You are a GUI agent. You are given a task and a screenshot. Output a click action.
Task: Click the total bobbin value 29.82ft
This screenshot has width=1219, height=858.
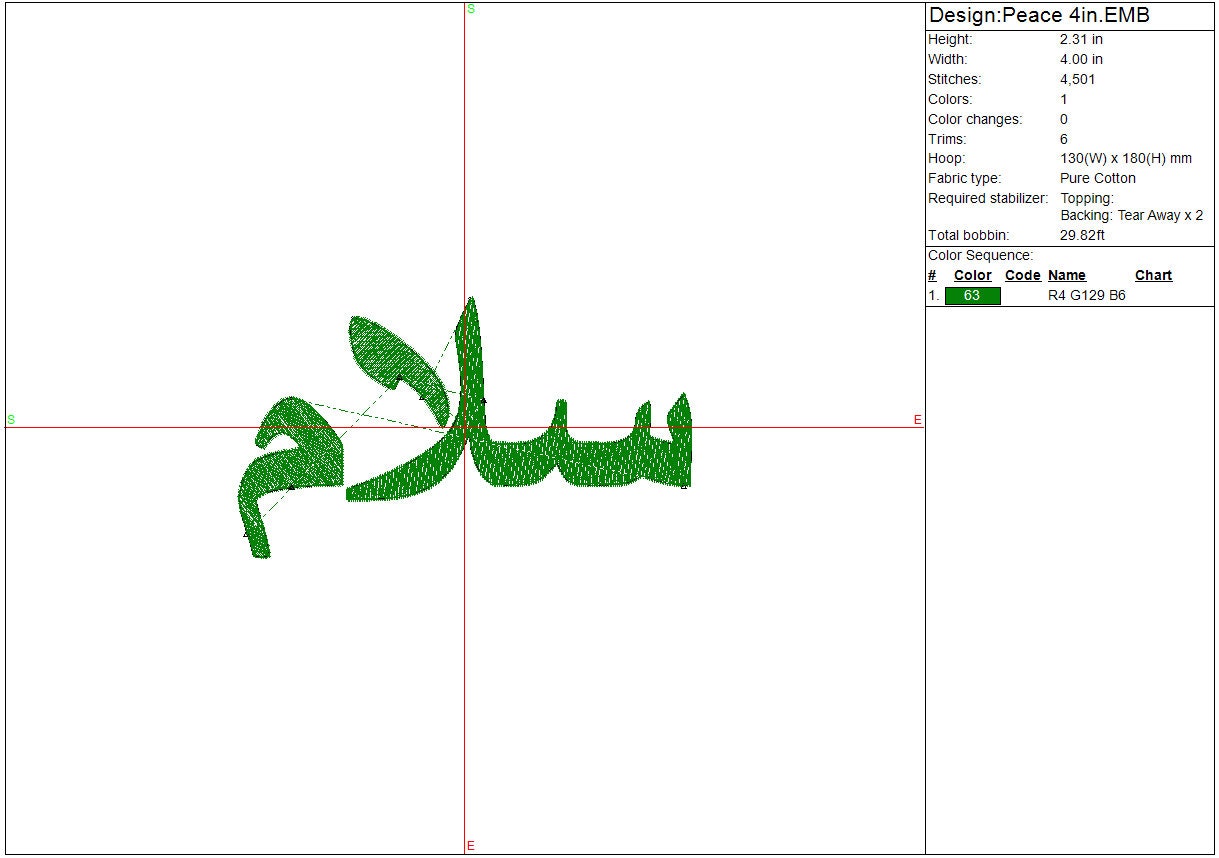[1082, 236]
